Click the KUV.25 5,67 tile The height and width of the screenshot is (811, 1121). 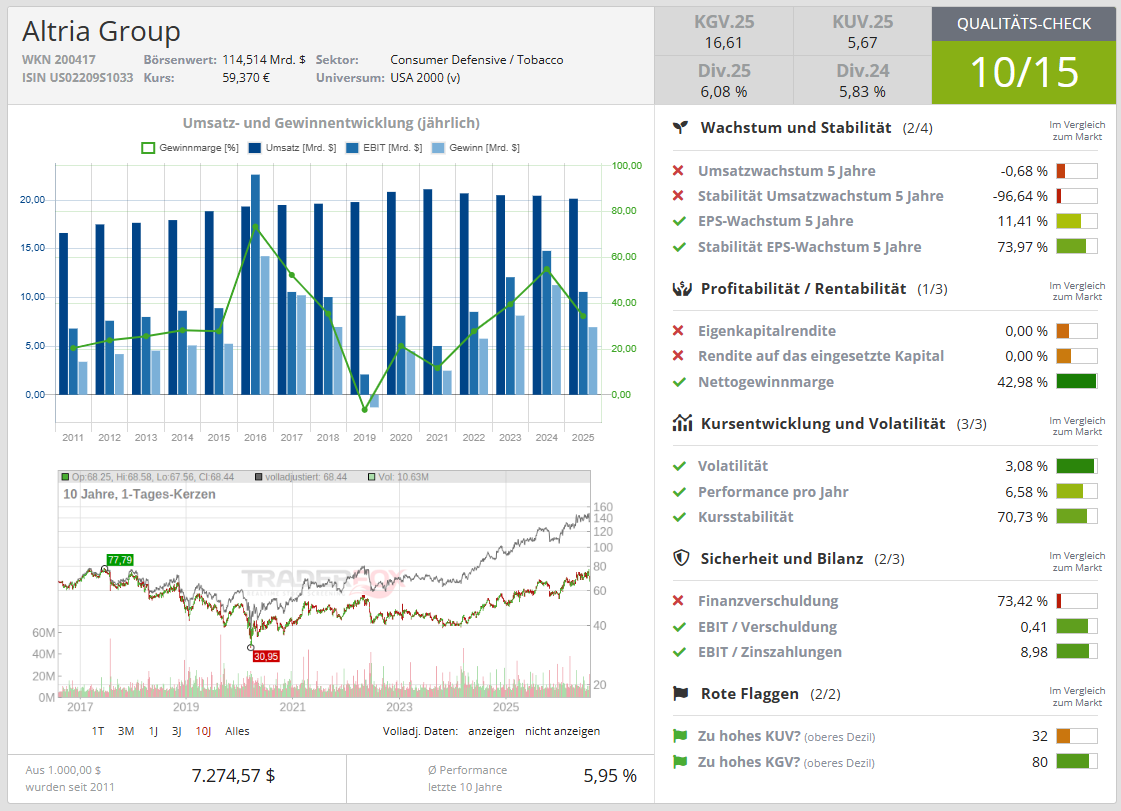point(862,31)
